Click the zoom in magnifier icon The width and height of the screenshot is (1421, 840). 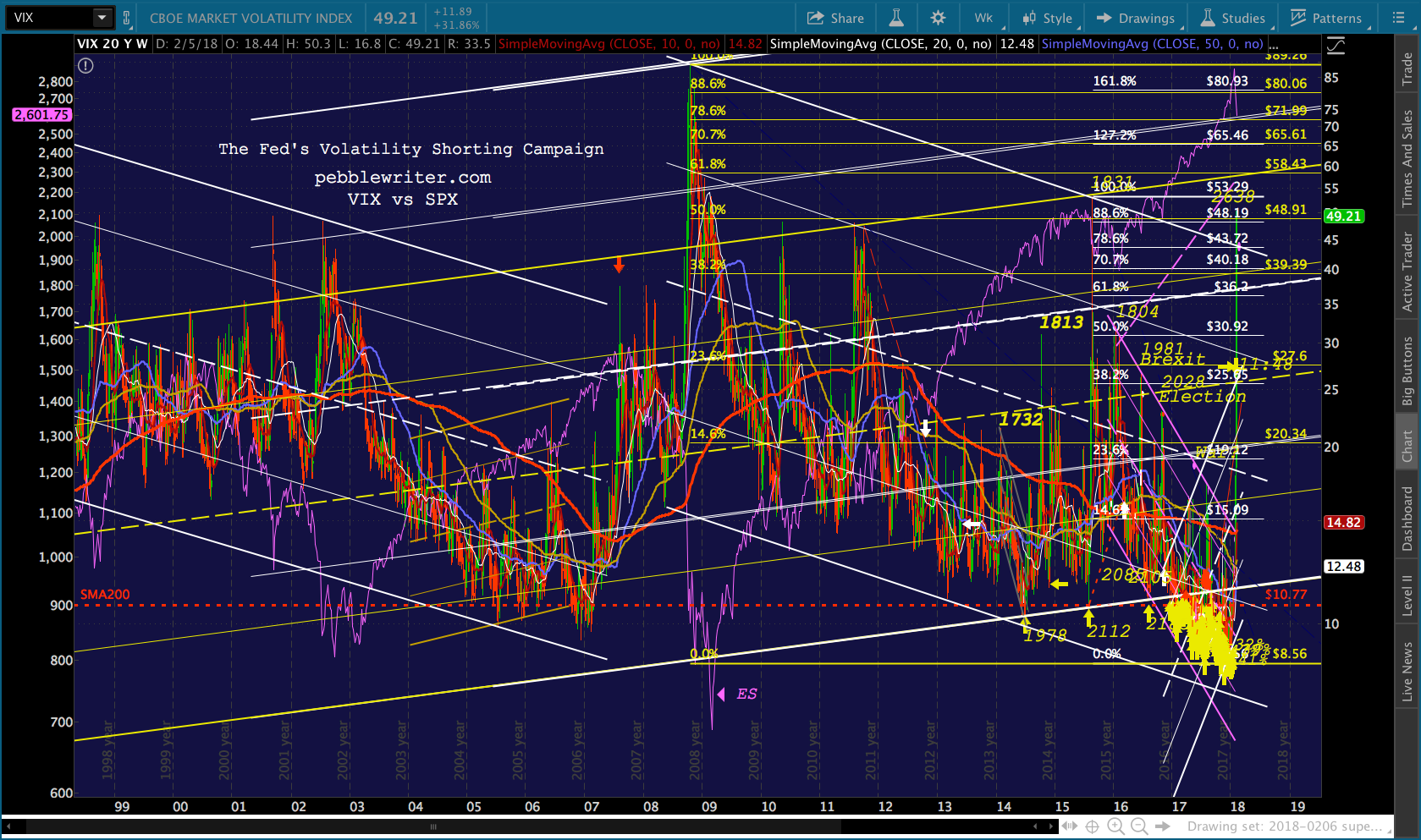pos(1115,826)
